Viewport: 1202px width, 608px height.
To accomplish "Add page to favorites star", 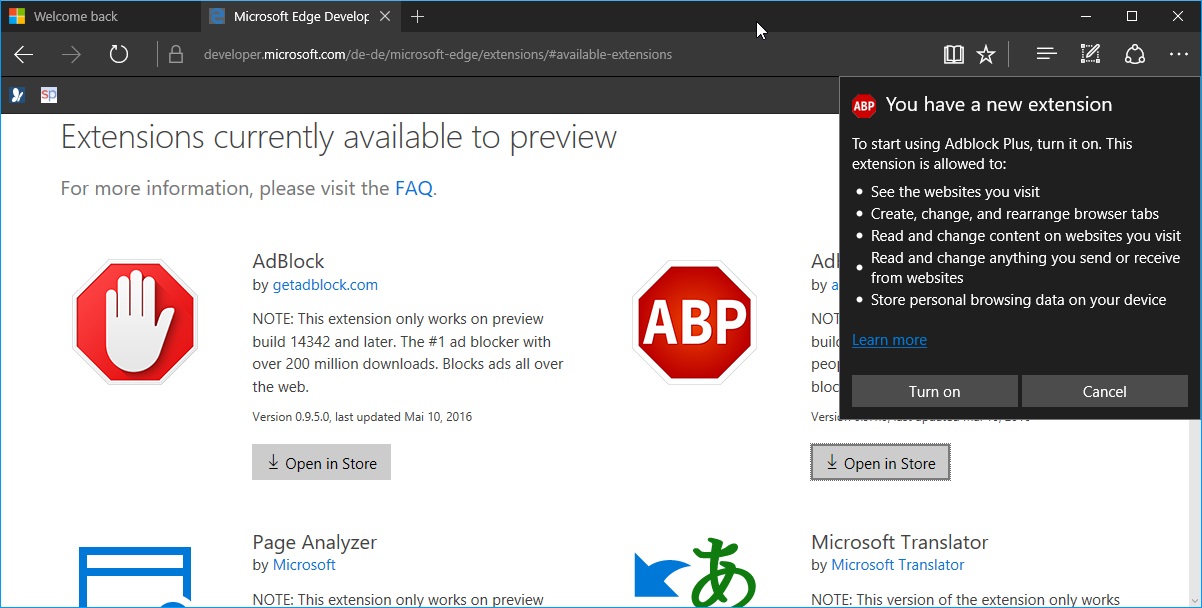I will pyautogui.click(x=986, y=55).
